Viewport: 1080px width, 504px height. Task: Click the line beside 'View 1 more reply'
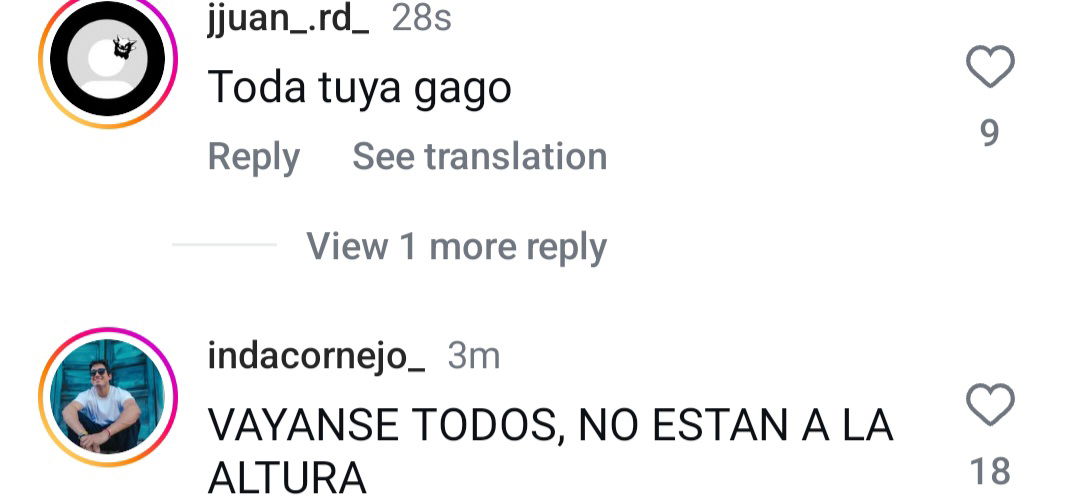224,244
